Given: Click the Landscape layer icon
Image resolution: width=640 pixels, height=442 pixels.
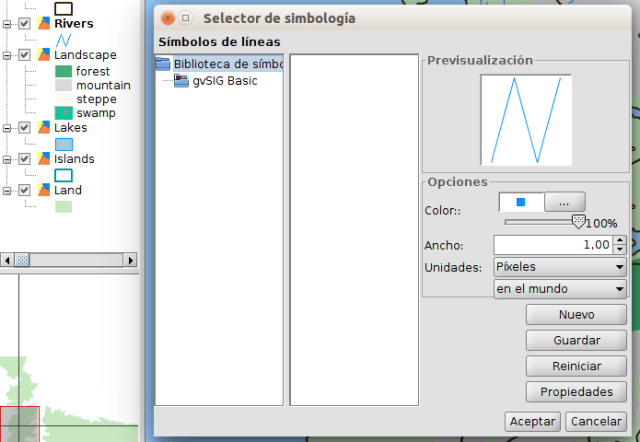Looking at the screenshot, I should coord(43,55).
